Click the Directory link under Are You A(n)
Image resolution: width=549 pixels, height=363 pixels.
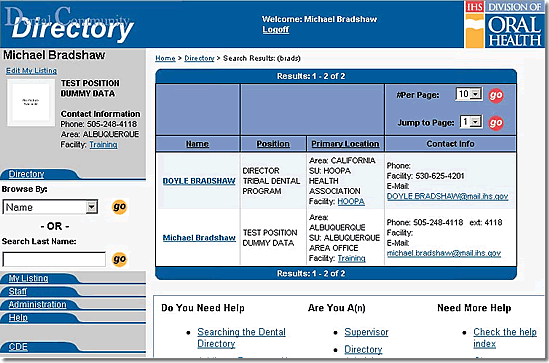point(363,349)
